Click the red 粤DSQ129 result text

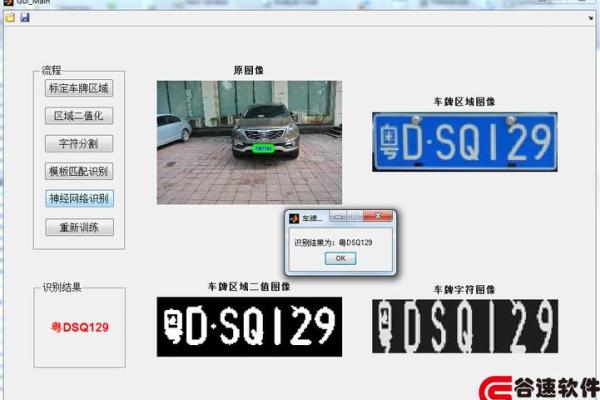pyautogui.click(x=80, y=327)
